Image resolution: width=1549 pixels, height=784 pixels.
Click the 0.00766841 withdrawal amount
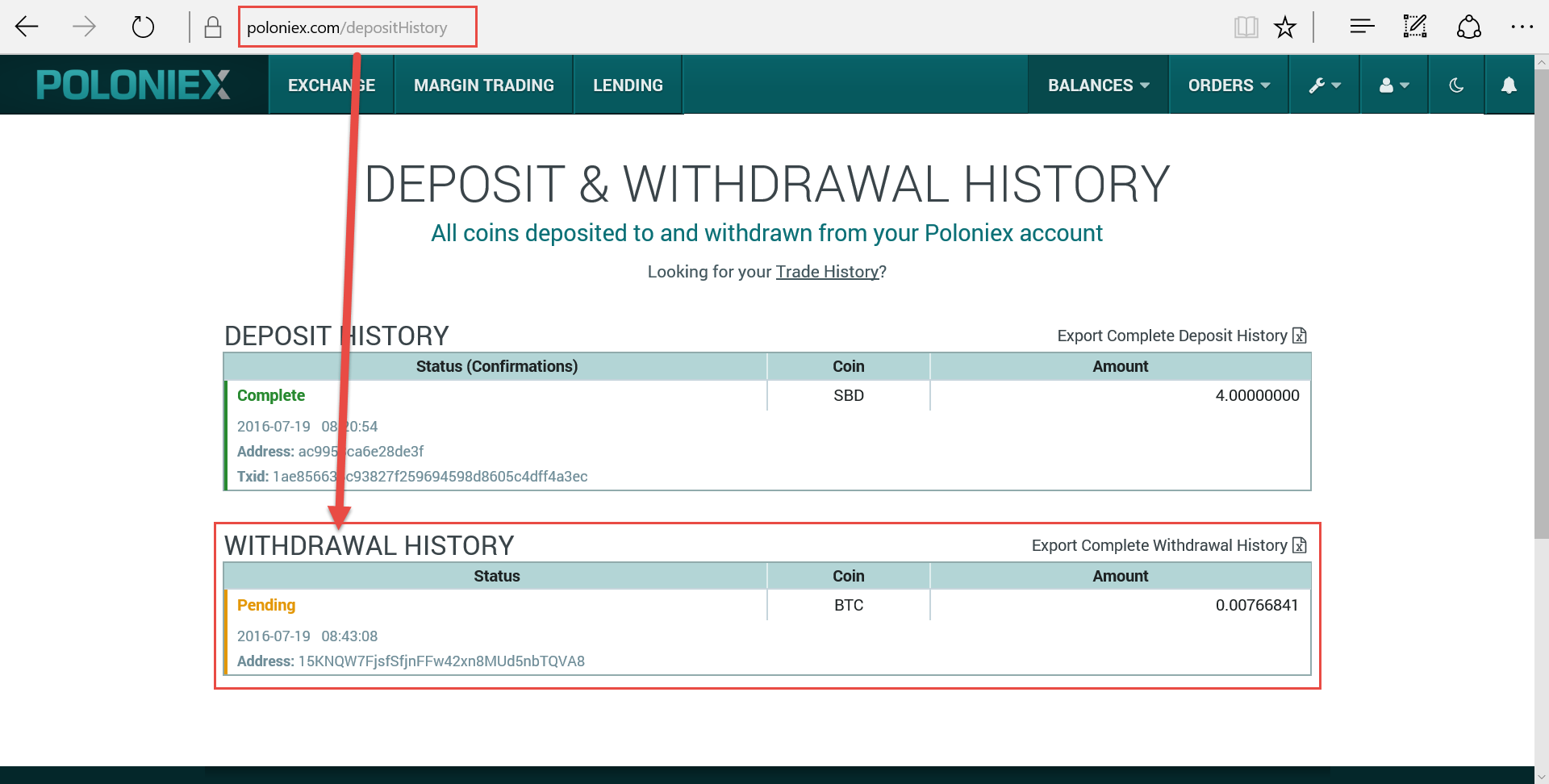pos(1257,605)
